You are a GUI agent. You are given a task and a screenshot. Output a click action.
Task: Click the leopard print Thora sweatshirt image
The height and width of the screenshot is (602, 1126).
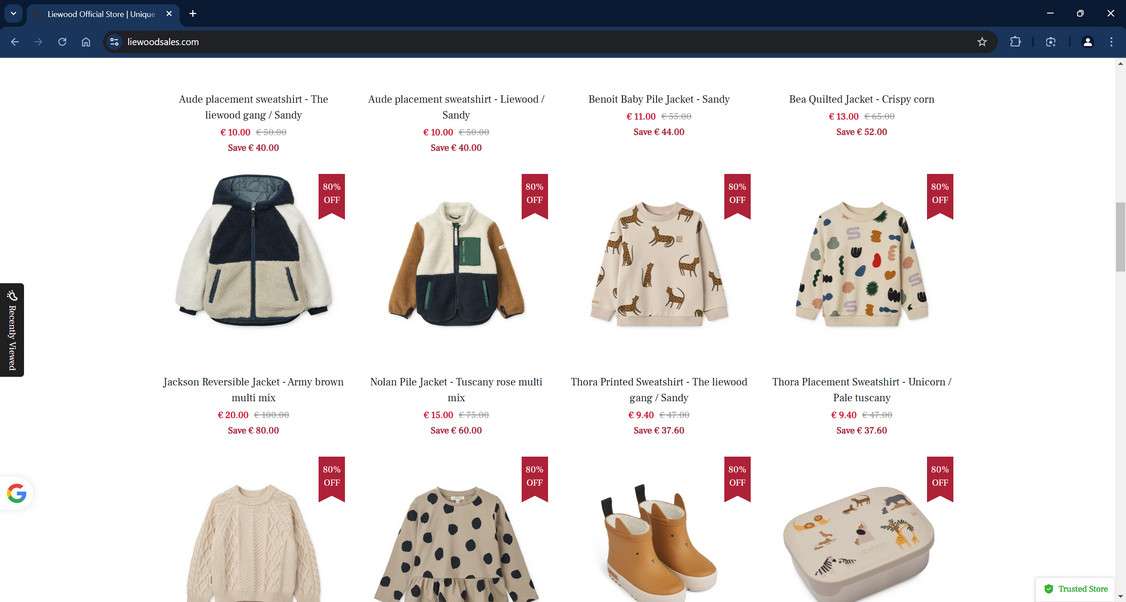pyautogui.click(x=659, y=262)
